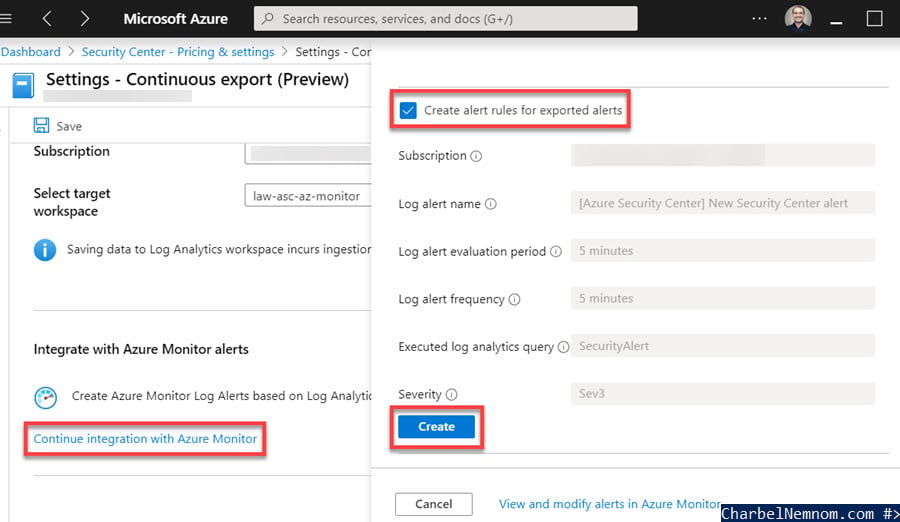
Task: Click the Log alert frequency field
Action: coord(723,298)
